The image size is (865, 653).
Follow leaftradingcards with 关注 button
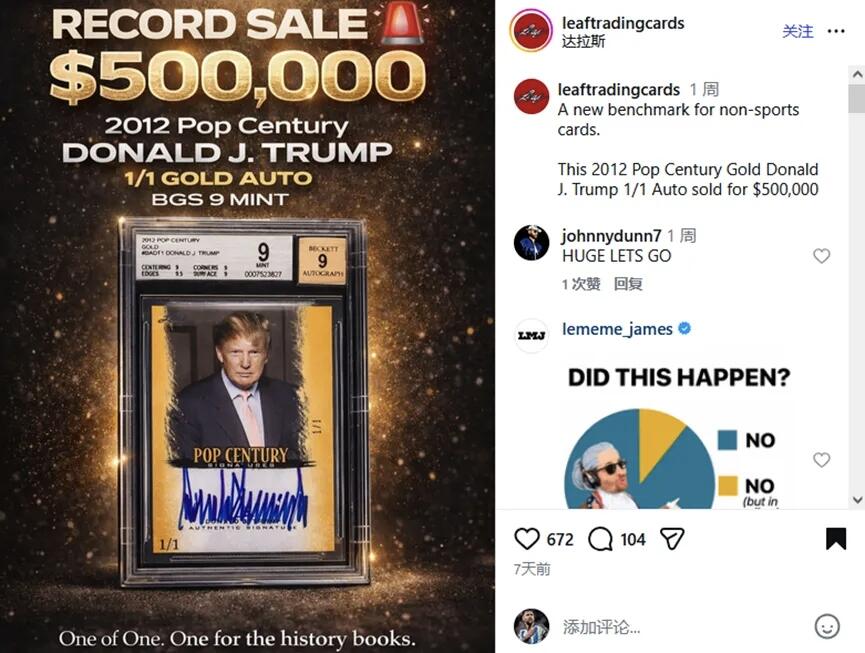pyautogui.click(x=798, y=31)
